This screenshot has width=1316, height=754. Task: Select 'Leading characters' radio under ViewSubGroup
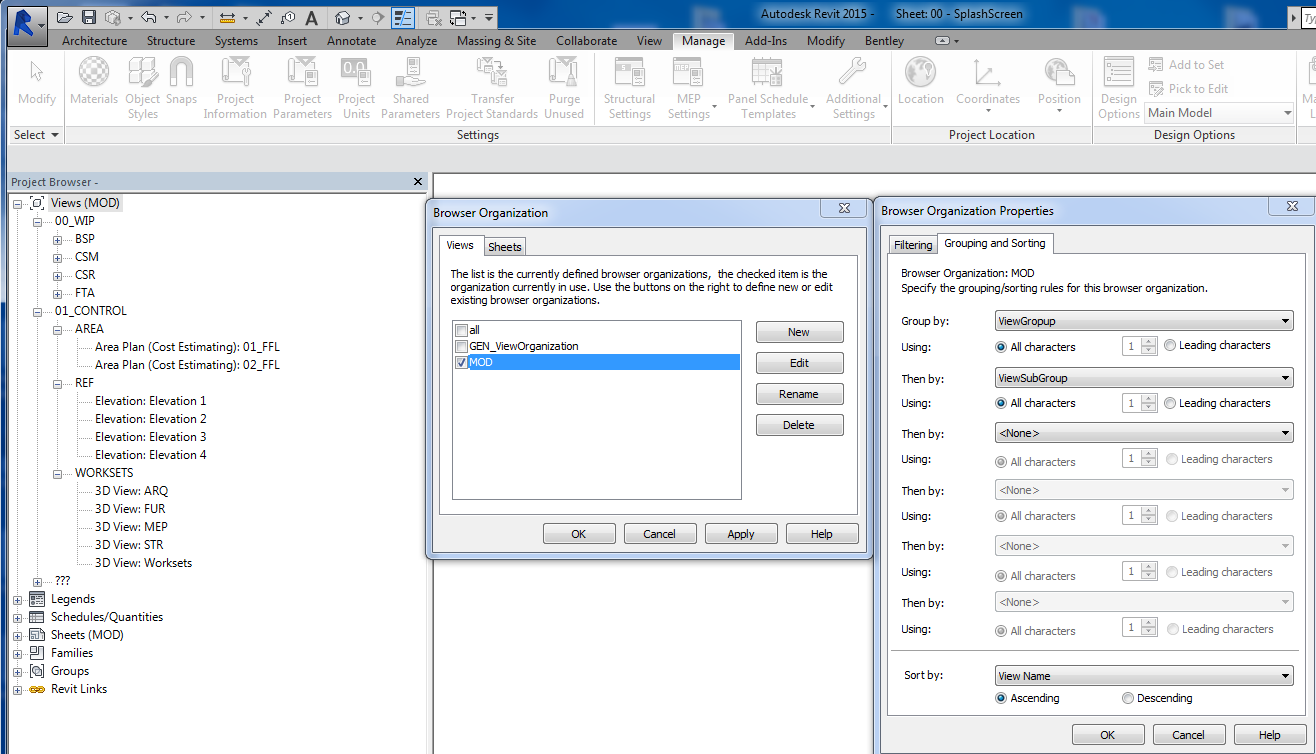(1170, 404)
